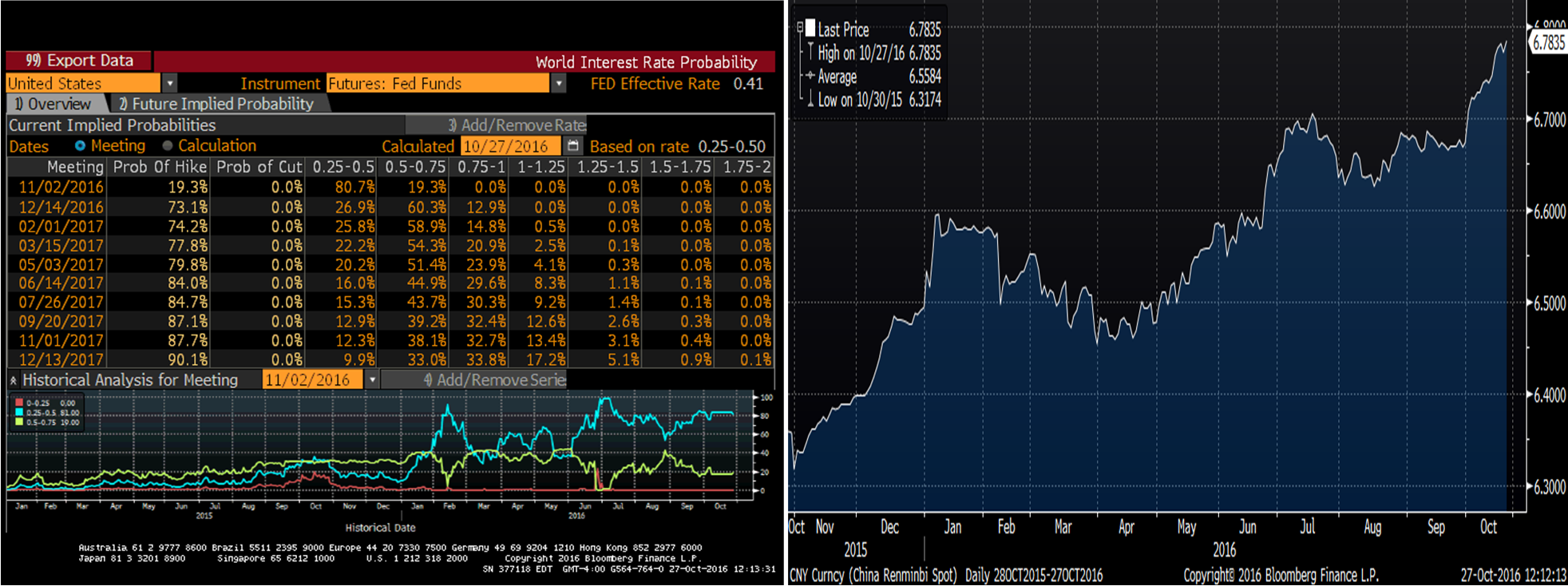Screen dimensions: 1568x586
Task: Click the Low marker icon in the chart legend
Action: [810, 99]
